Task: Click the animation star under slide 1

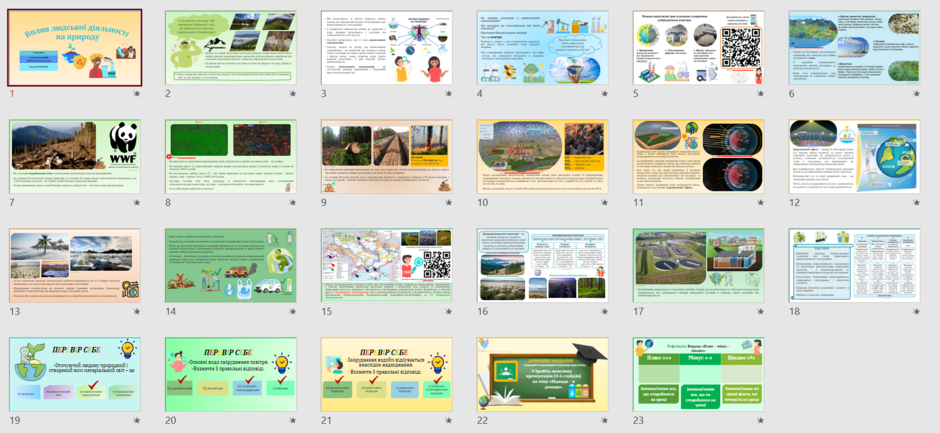Action: coord(137,94)
